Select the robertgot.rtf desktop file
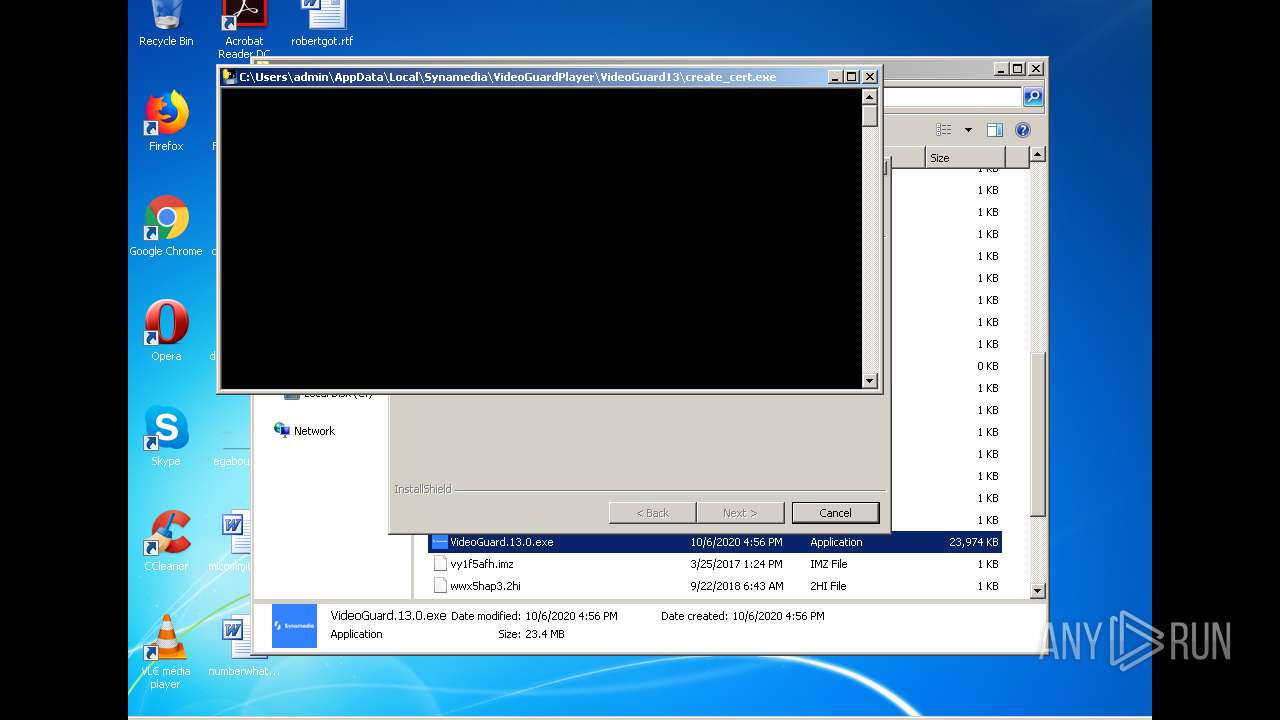Screen dimensions: 1280x720 (322, 23)
